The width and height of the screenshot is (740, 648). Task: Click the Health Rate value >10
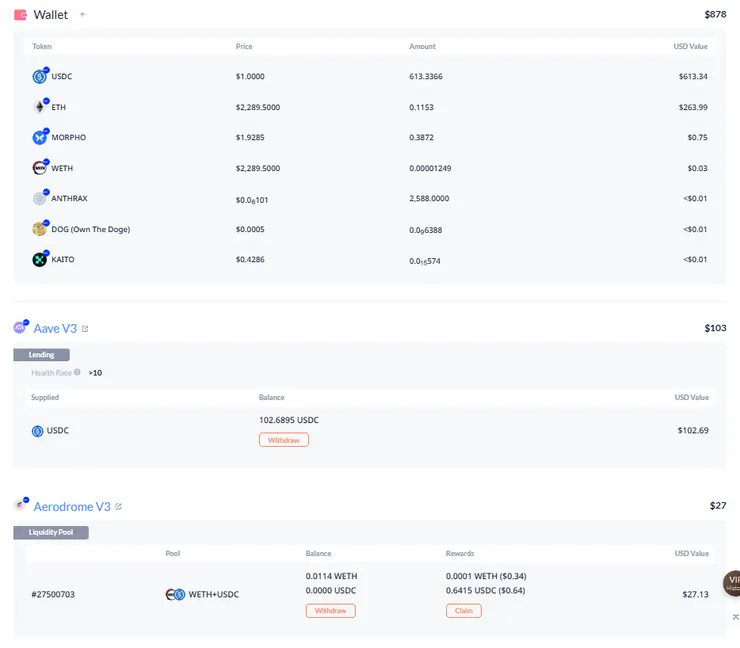click(95, 373)
